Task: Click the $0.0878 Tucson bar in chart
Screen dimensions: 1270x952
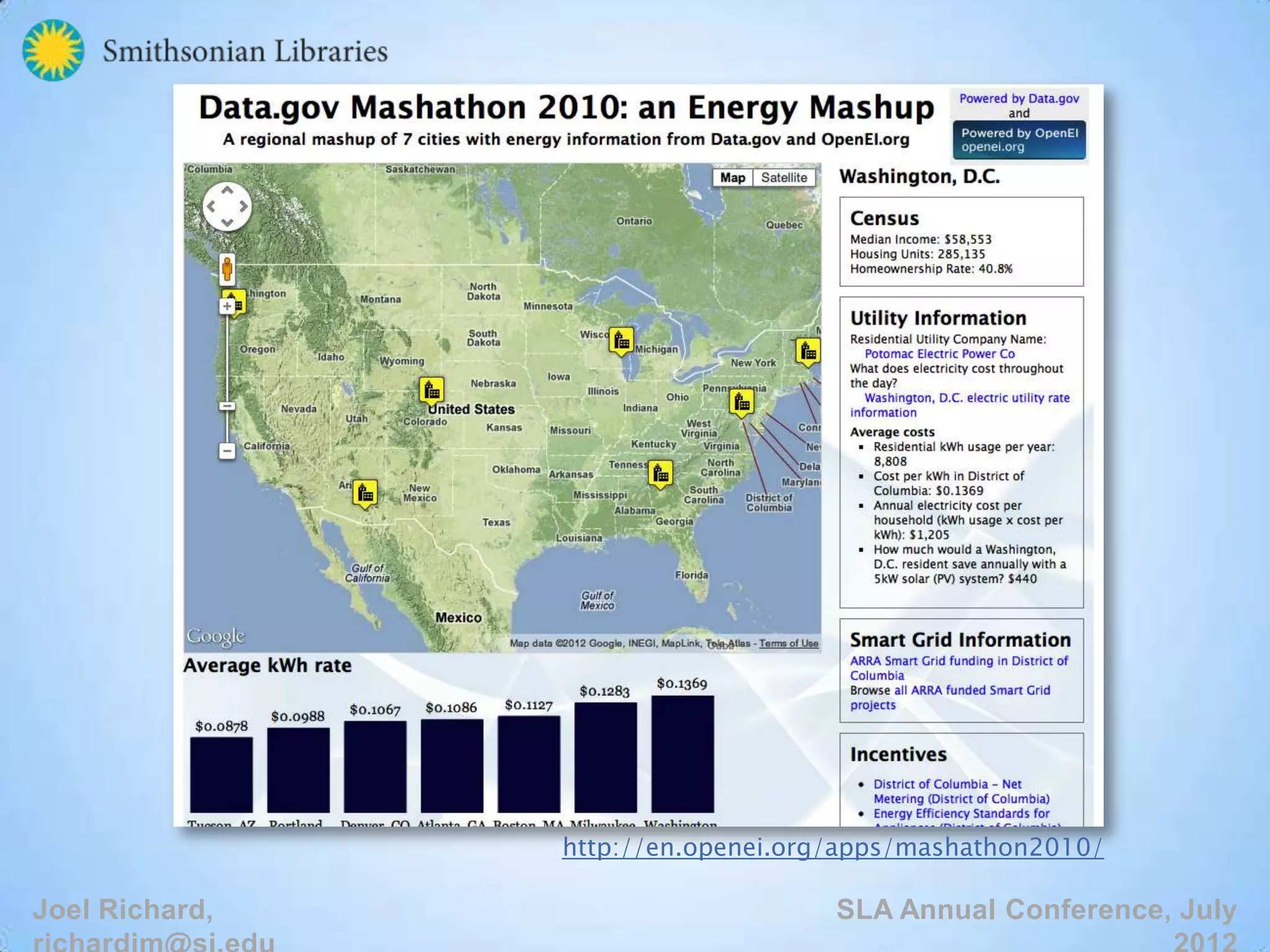Action: pos(221,775)
